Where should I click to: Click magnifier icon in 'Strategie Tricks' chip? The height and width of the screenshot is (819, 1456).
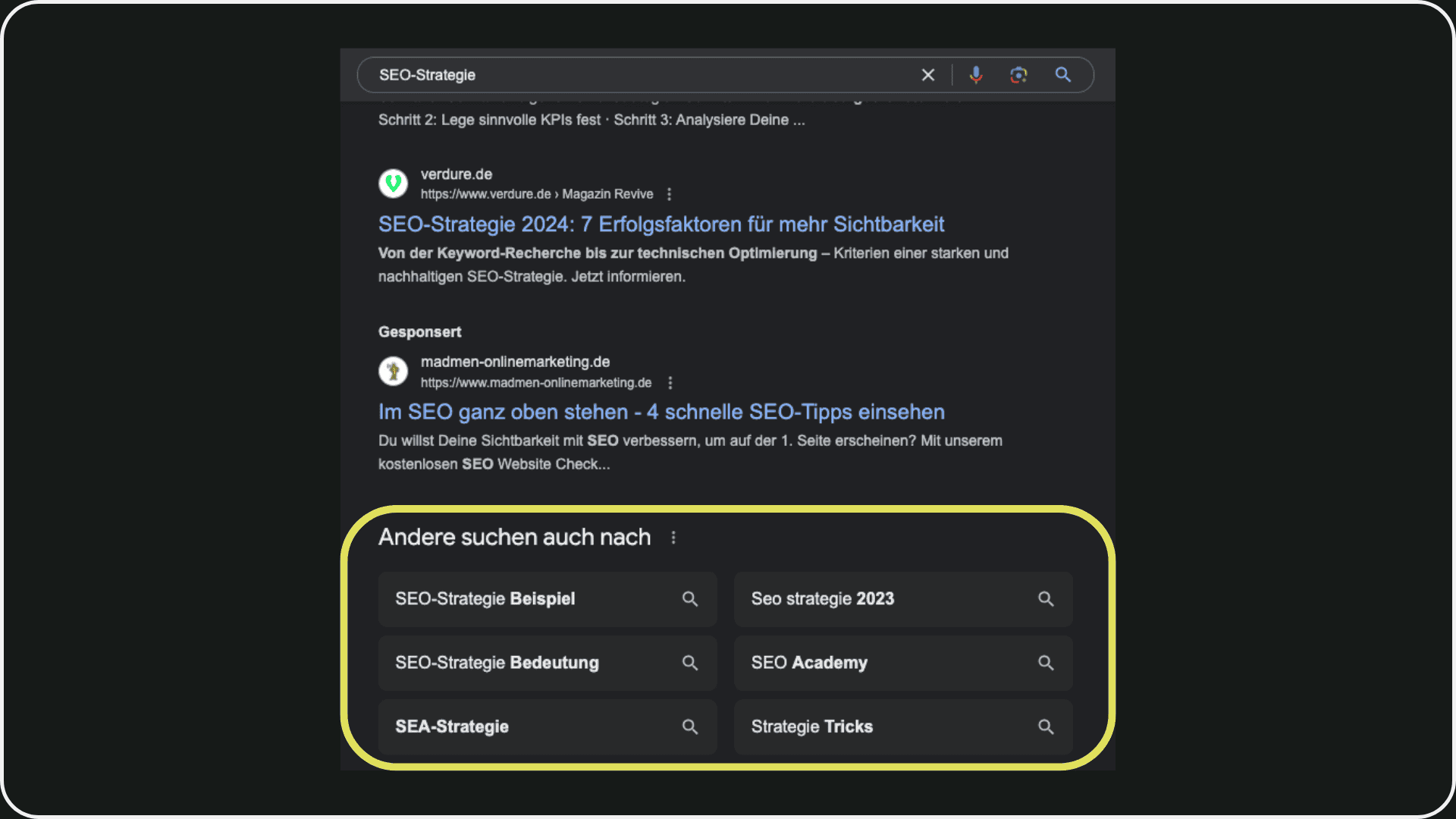click(x=1046, y=726)
